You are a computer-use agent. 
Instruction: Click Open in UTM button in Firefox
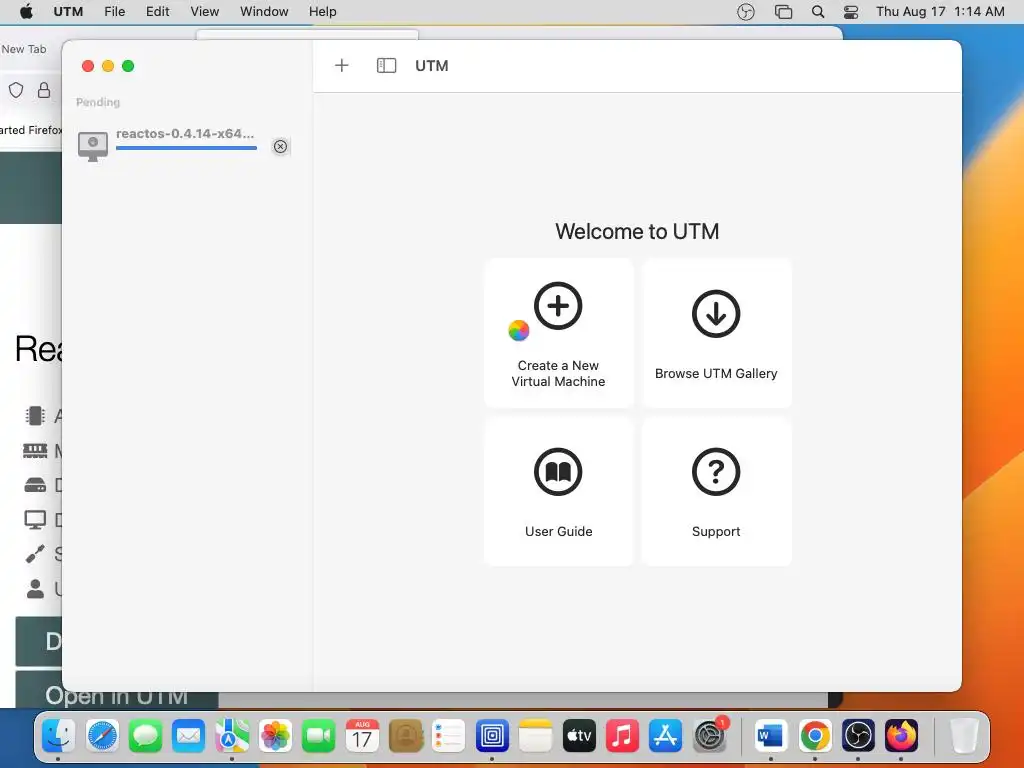(116, 695)
